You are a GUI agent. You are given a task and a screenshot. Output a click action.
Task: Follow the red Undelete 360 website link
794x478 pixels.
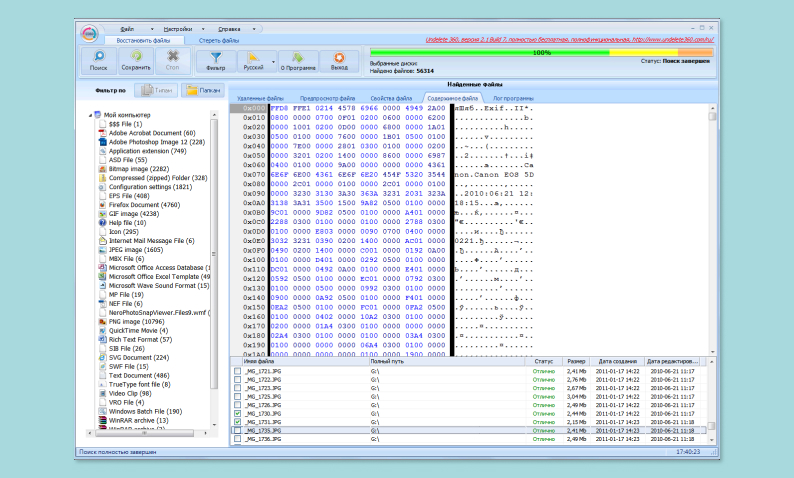[570, 39]
